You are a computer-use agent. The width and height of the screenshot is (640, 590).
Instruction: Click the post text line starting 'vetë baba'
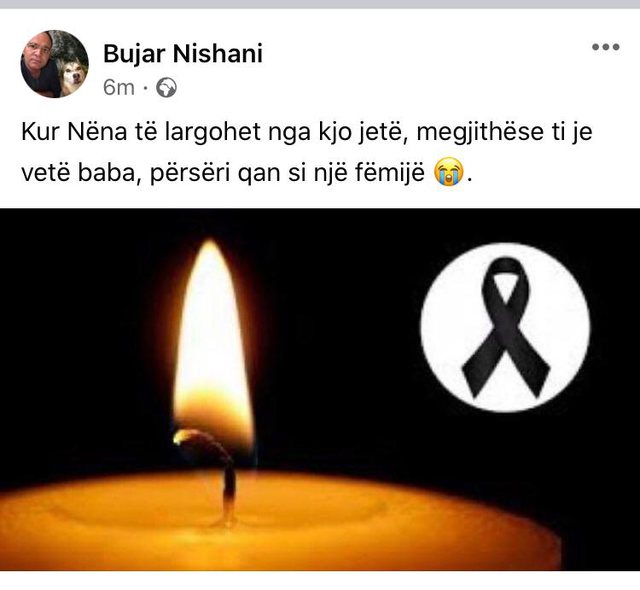(x=246, y=173)
